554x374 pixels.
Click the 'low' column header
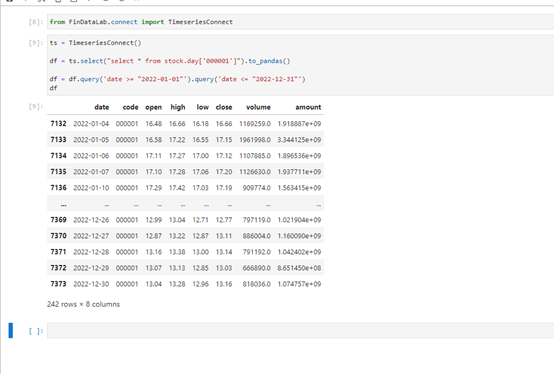pyautogui.click(x=202, y=107)
